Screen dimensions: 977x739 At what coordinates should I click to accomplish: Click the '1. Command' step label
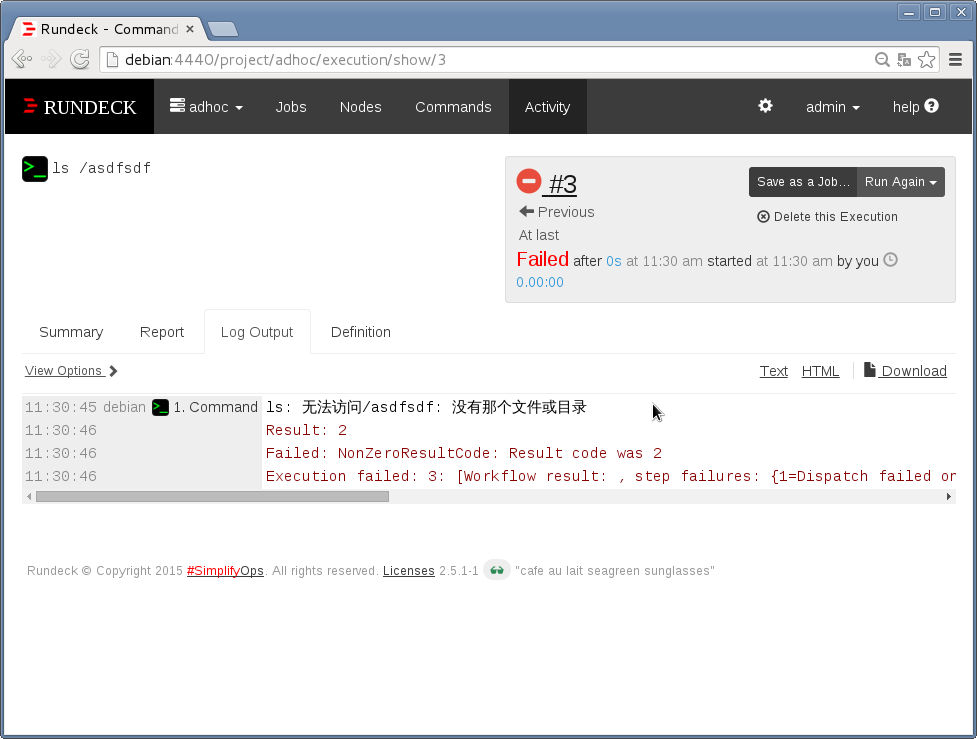pyautogui.click(x=216, y=408)
